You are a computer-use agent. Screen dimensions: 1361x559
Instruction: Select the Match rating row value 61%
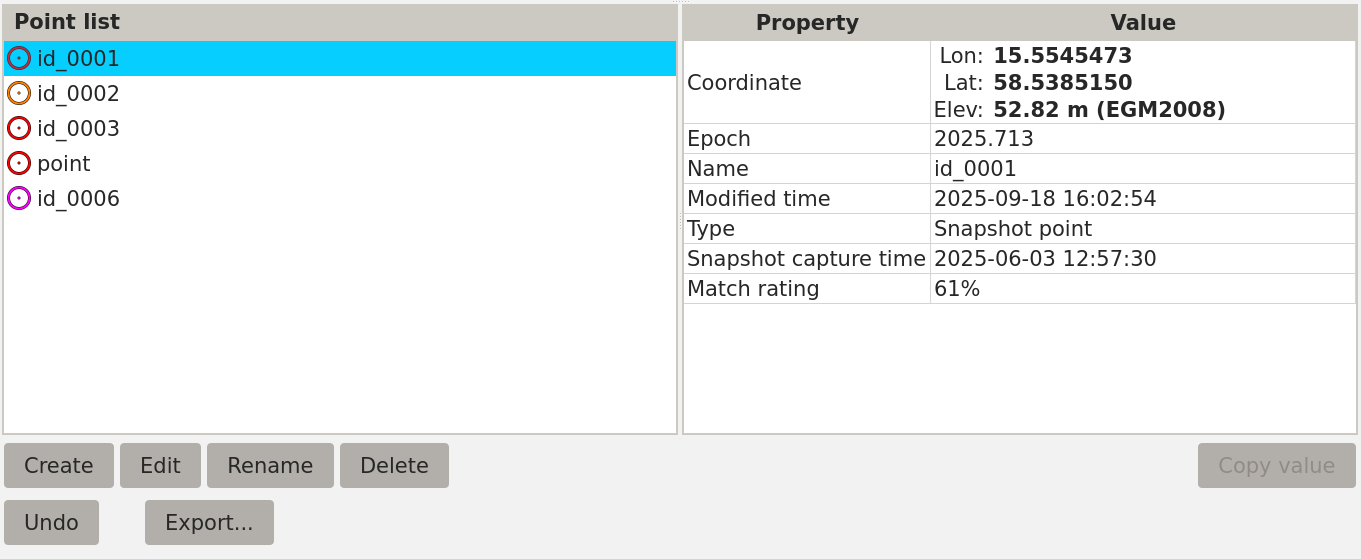pos(957,289)
